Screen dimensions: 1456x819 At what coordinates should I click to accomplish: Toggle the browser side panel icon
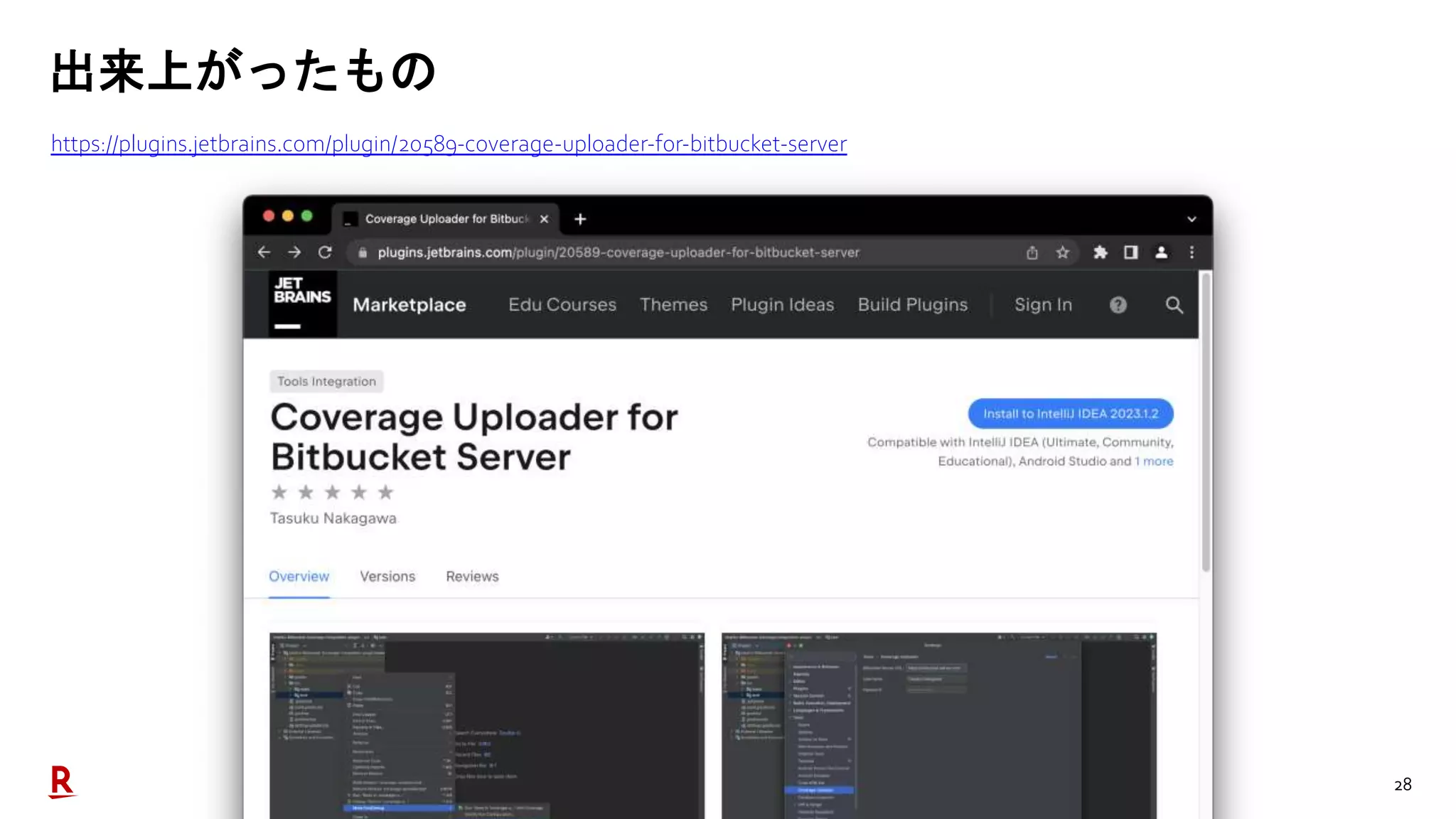point(1130,252)
